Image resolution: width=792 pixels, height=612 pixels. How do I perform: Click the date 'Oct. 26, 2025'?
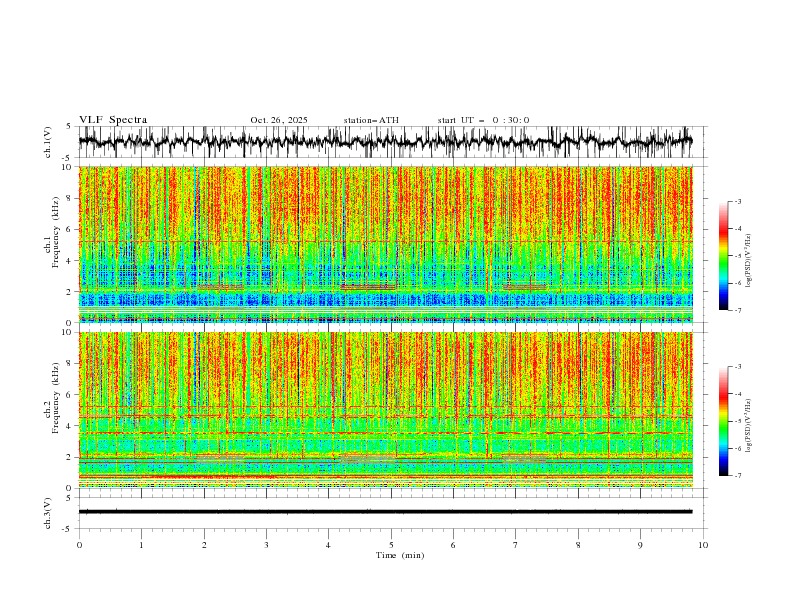[x=279, y=120]
